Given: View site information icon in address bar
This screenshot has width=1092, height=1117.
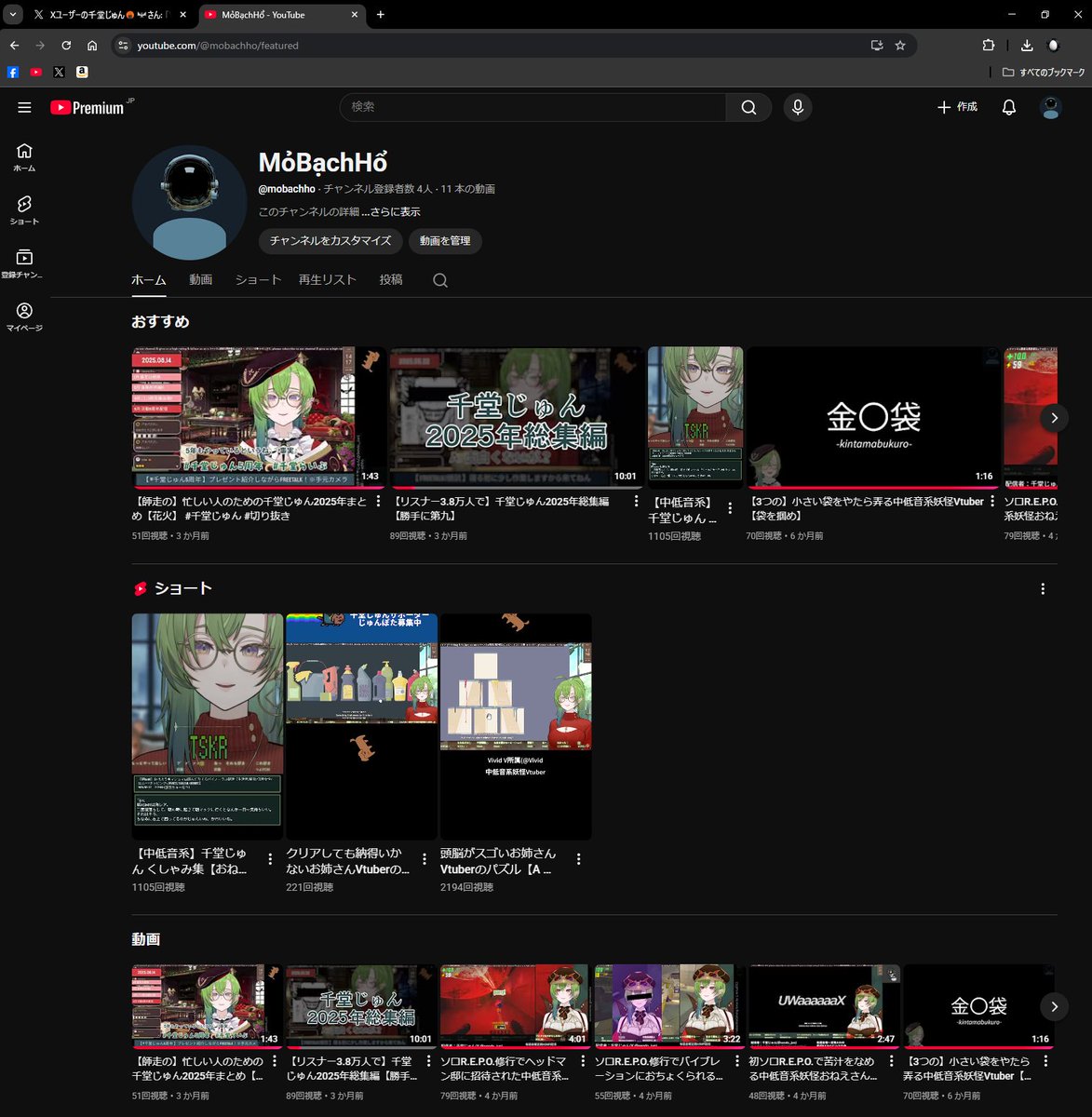Looking at the screenshot, I should coord(124,45).
